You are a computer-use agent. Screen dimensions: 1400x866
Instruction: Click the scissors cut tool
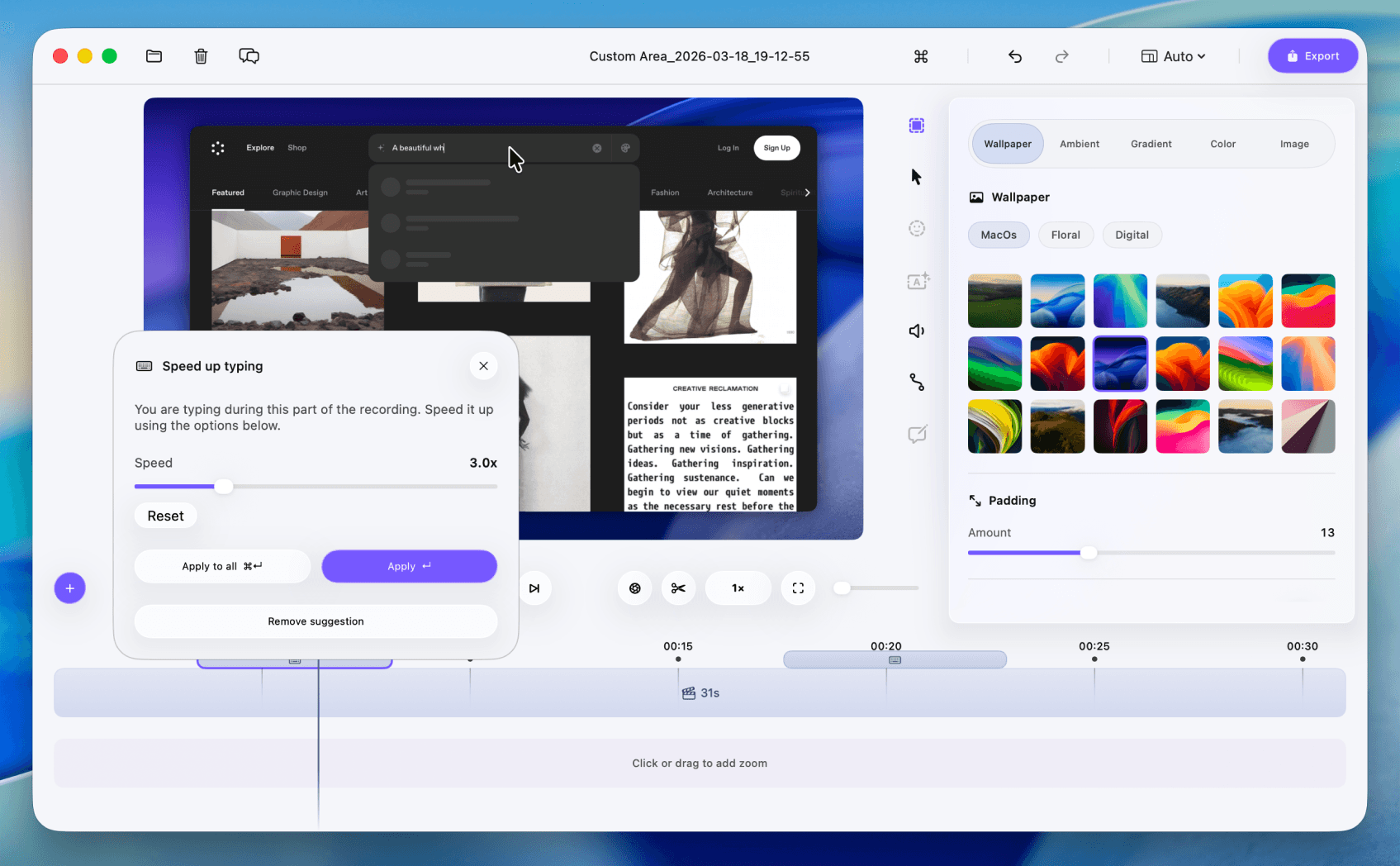click(678, 588)
